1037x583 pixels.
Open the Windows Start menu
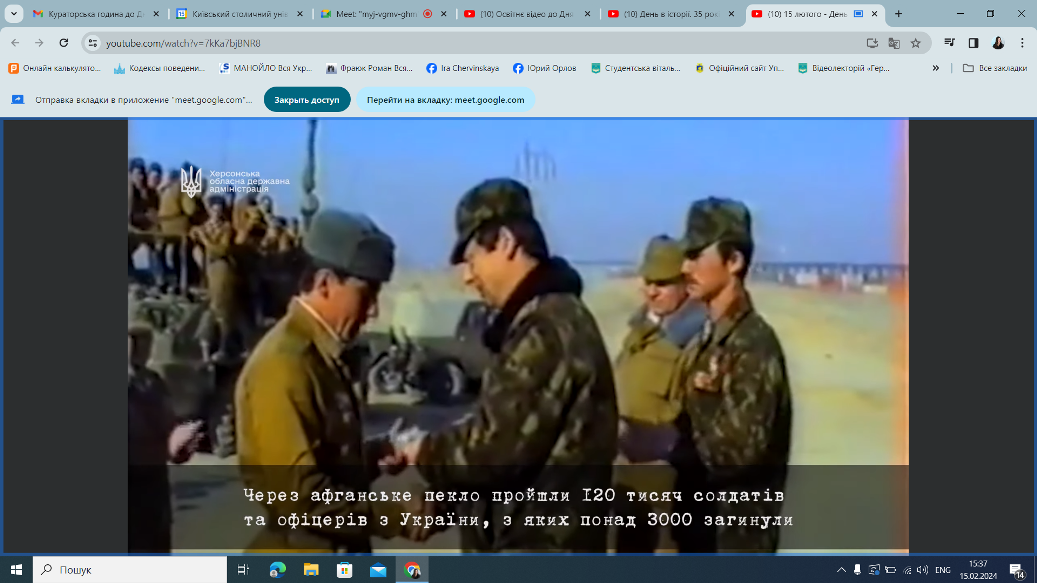(x=17, y=569)
